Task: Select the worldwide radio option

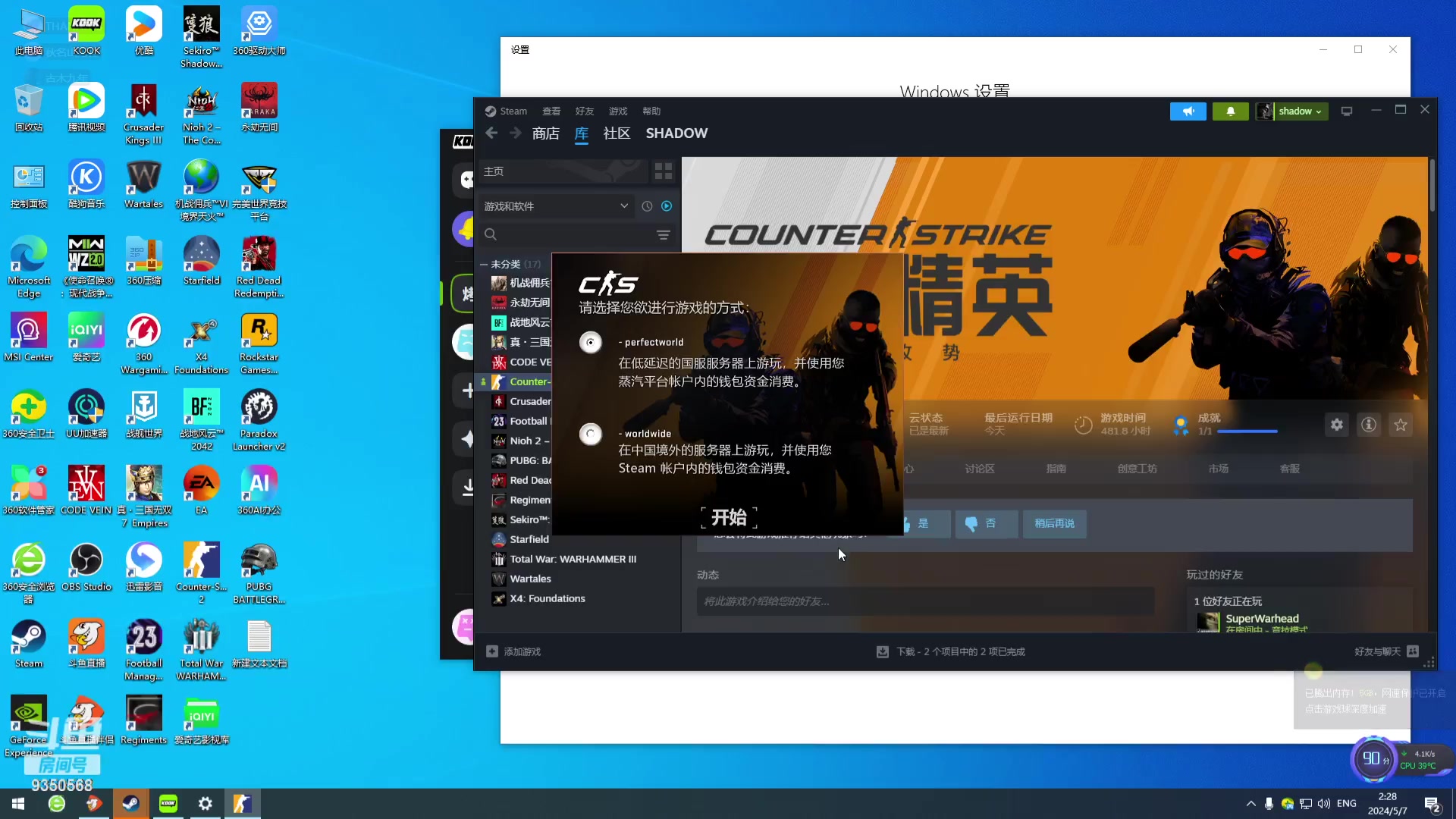Action: tap(591, 434)
